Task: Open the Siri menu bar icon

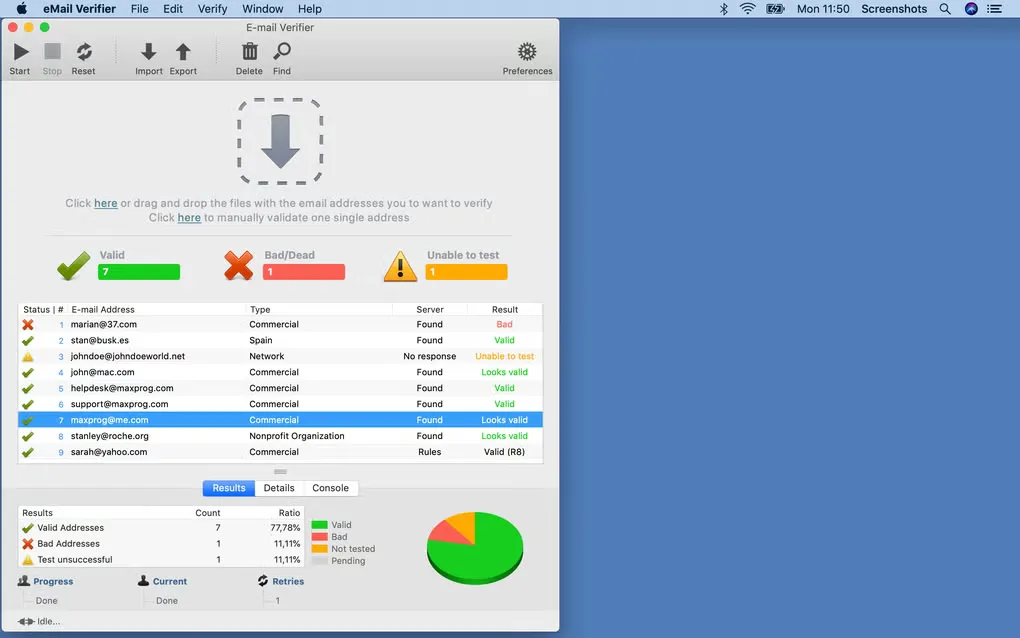Action: click(971, 8)
